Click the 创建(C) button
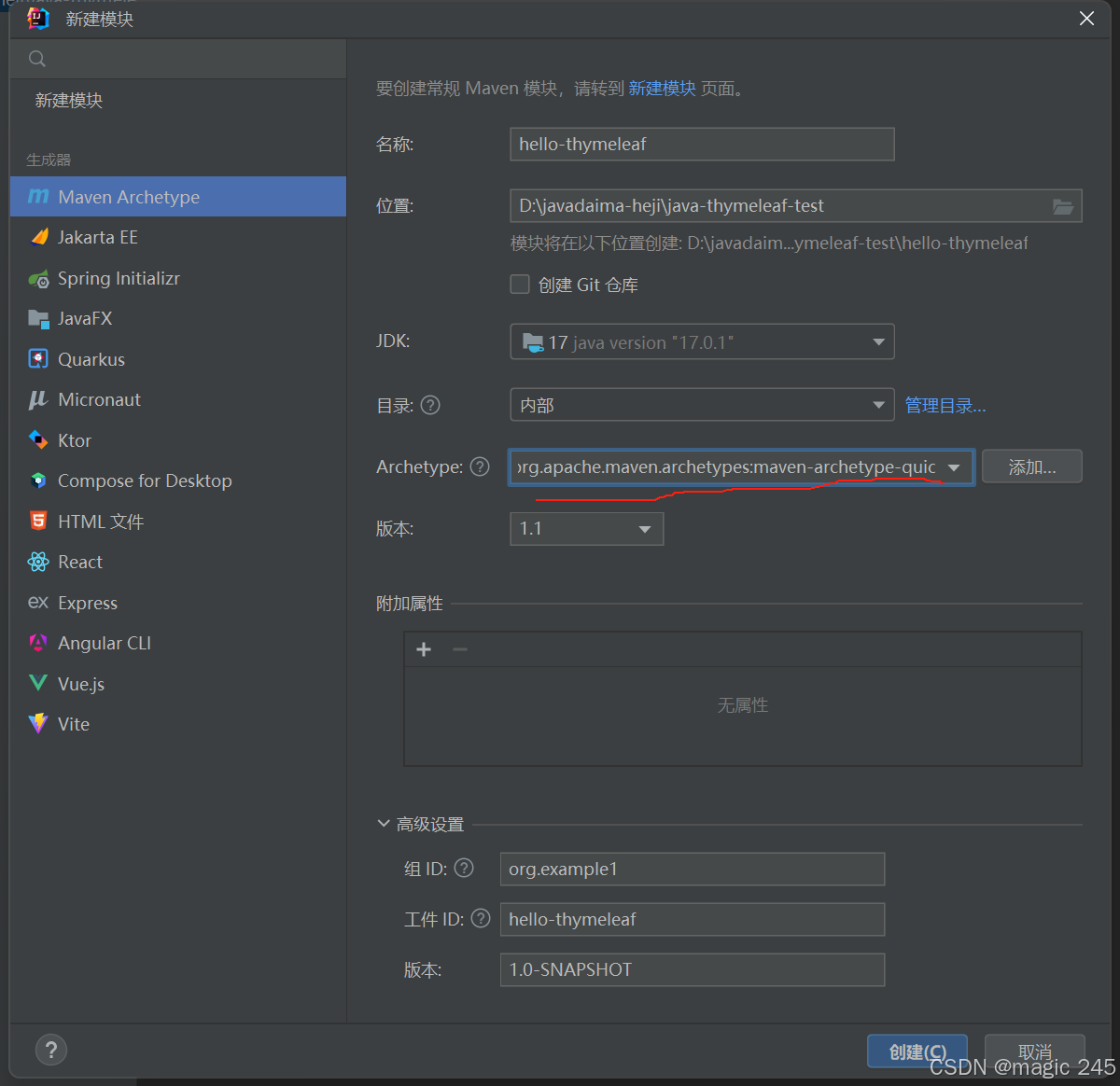Image resolution: width=1120 pixels, height=1086 pixels. tap(917, 1051)
